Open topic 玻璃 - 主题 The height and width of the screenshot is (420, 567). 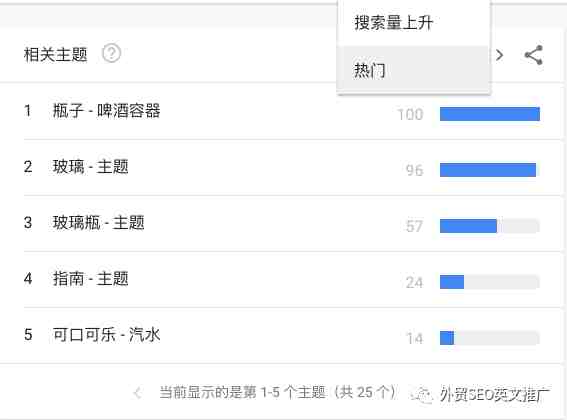(x=91, y=167)
